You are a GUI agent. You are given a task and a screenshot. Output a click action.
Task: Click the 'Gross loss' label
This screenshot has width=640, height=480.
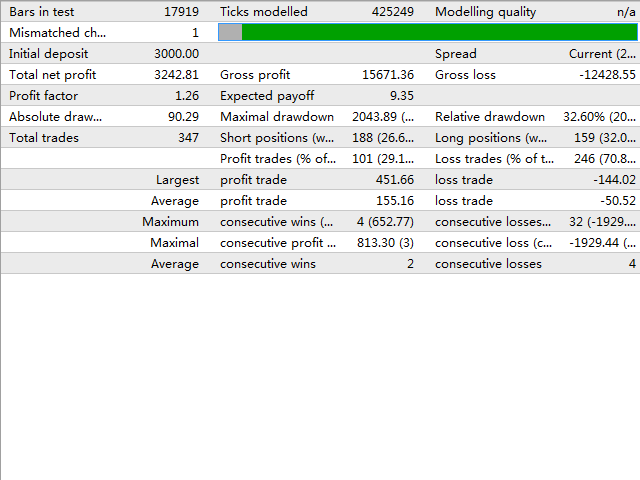pos(465,75)
